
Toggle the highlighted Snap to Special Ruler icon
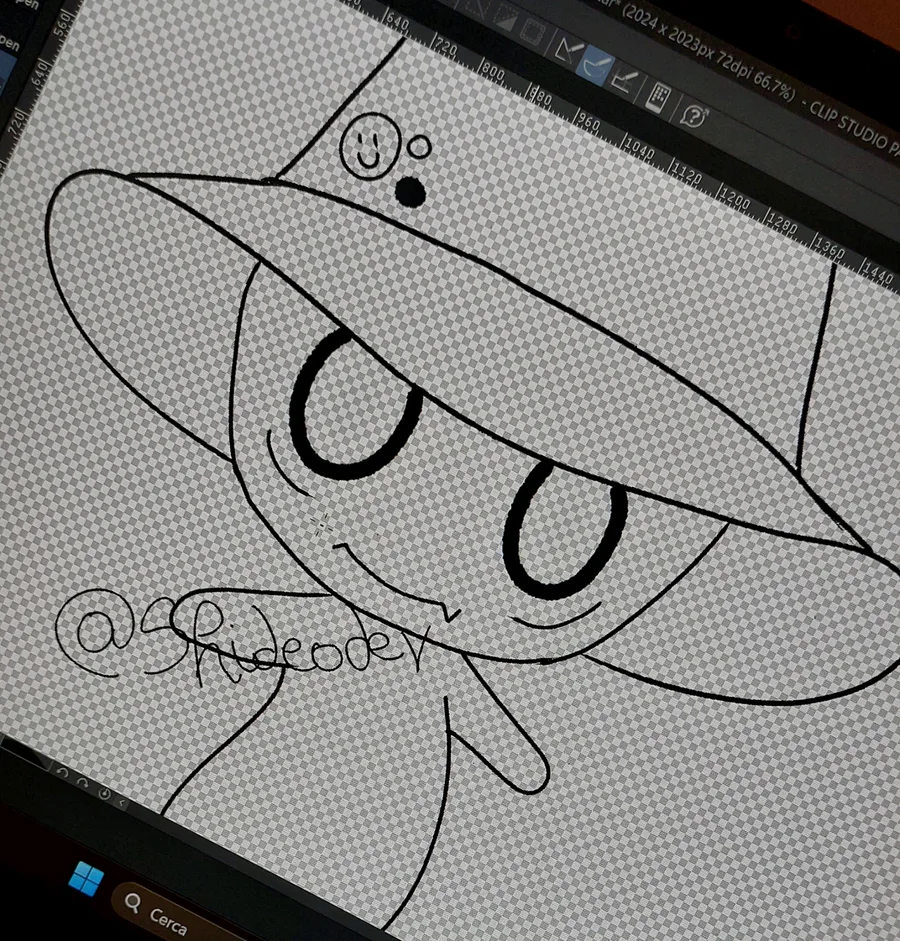(594, 65)
